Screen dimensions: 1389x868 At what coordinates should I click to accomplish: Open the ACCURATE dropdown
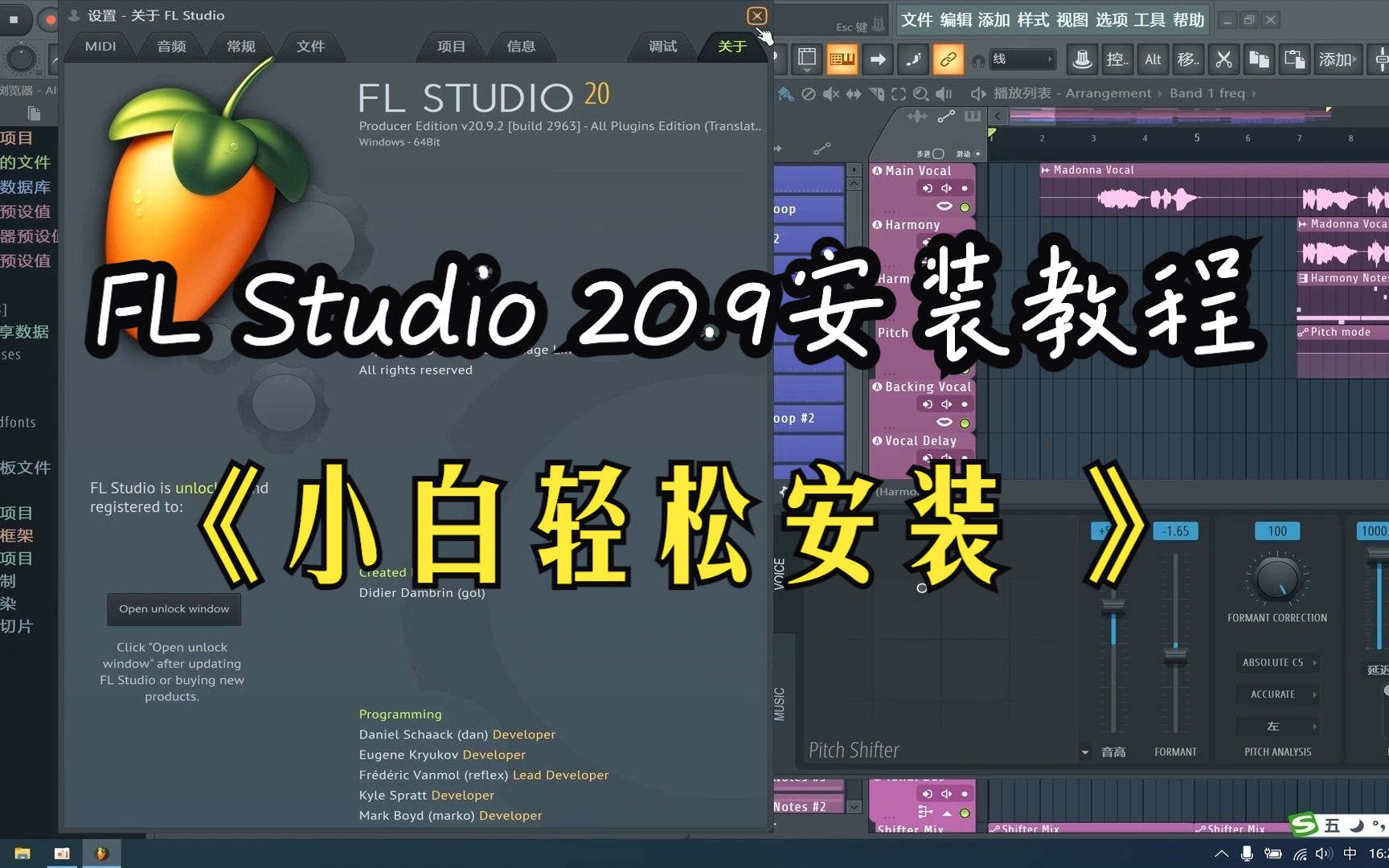(x=1278, y=694)
